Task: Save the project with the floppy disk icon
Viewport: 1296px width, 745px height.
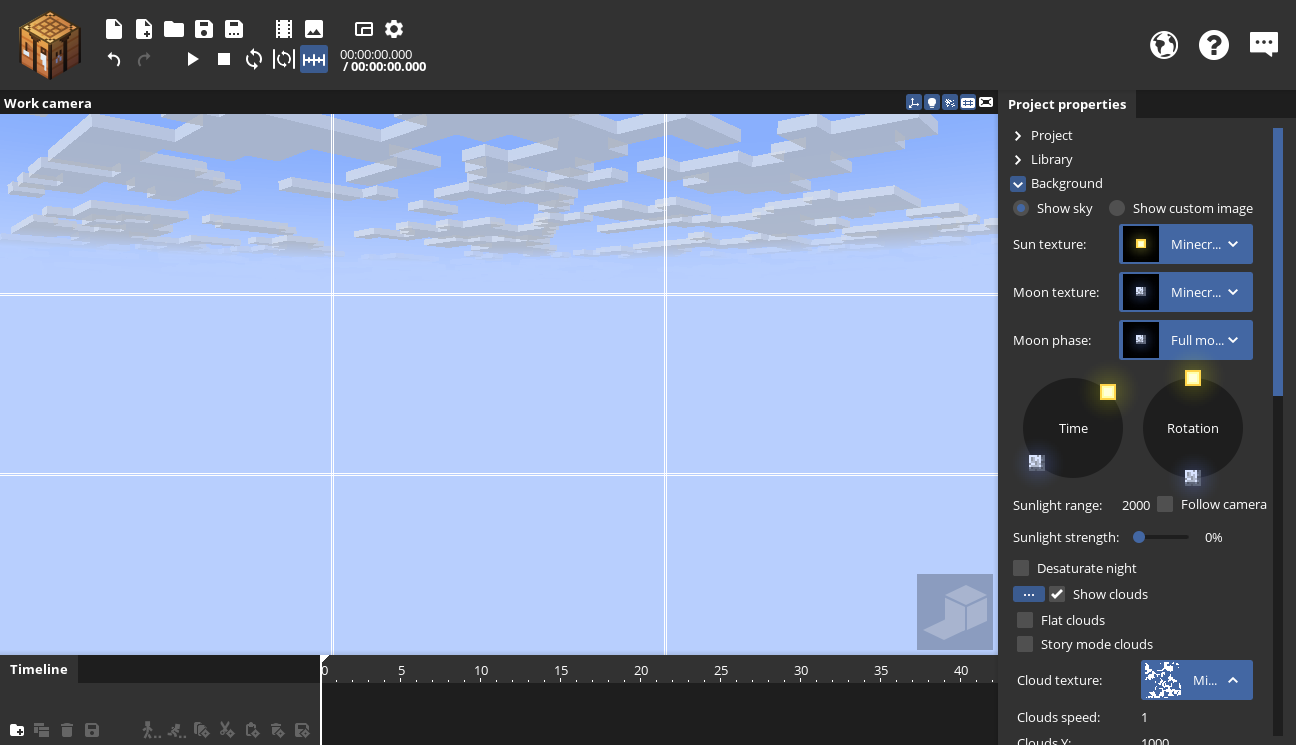Action: [x=204, y=29]
